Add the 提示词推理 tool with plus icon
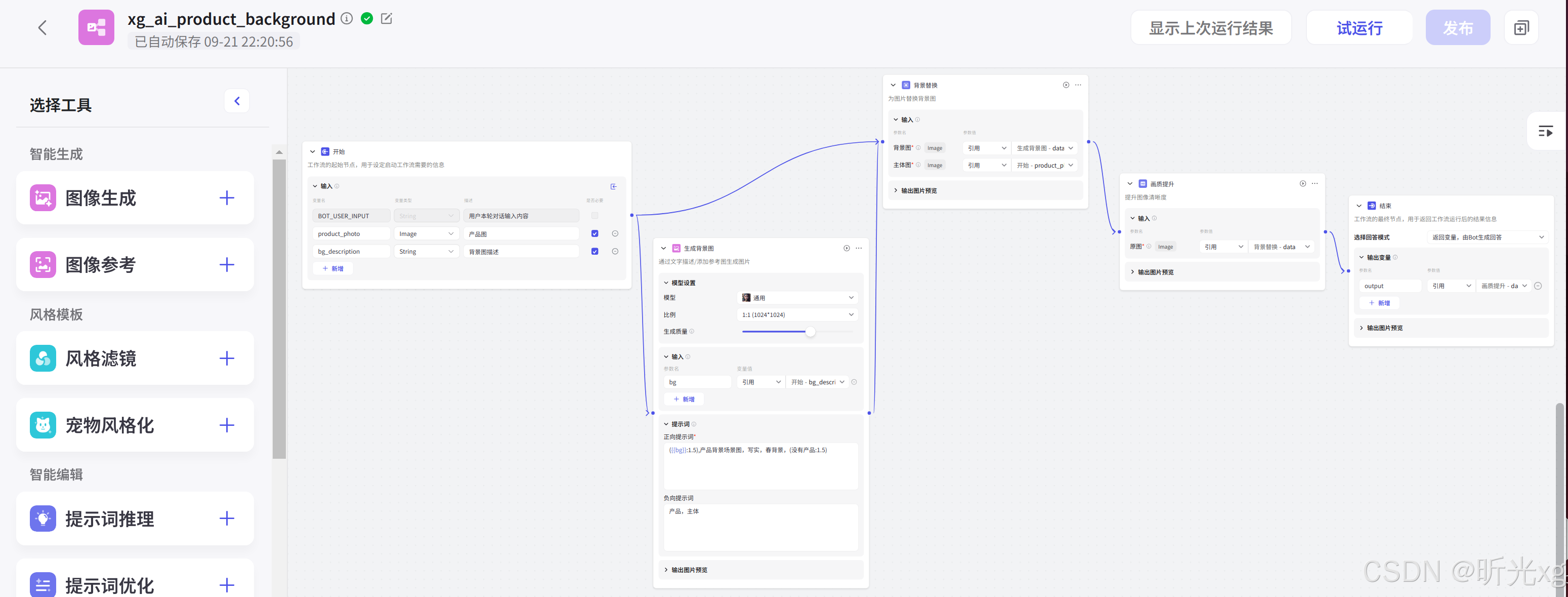 tap(227, 519)
